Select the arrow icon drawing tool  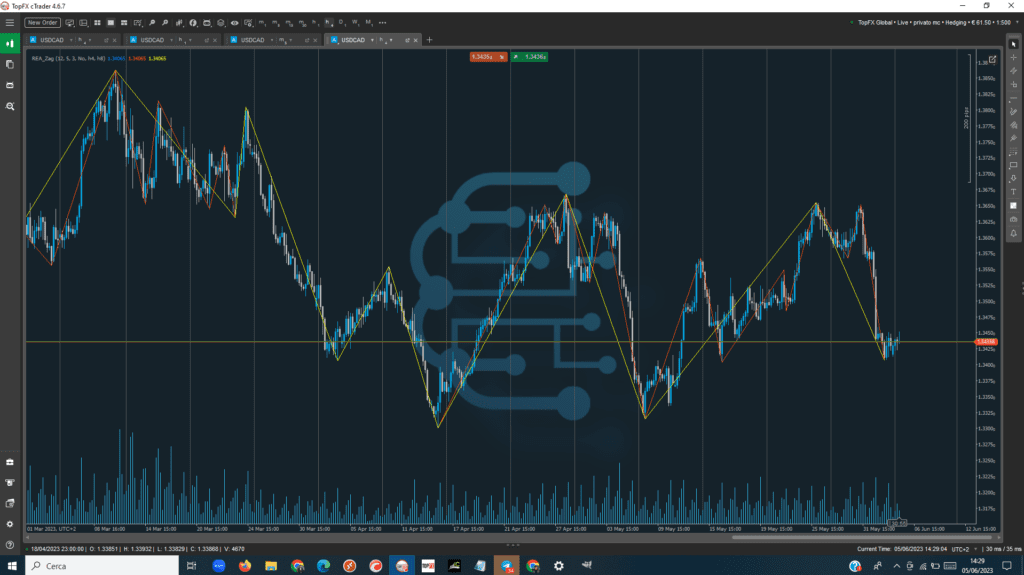tap(1014, 178)
